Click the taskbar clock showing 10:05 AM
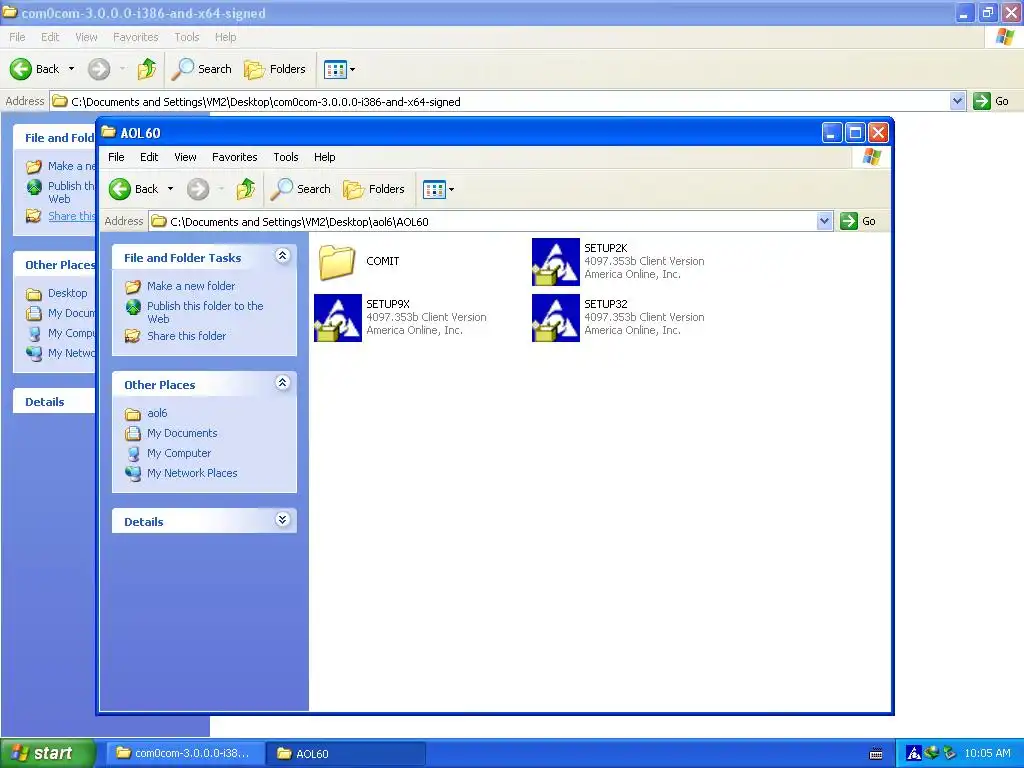The image size is (1024, 768). (x=987, y=754)
